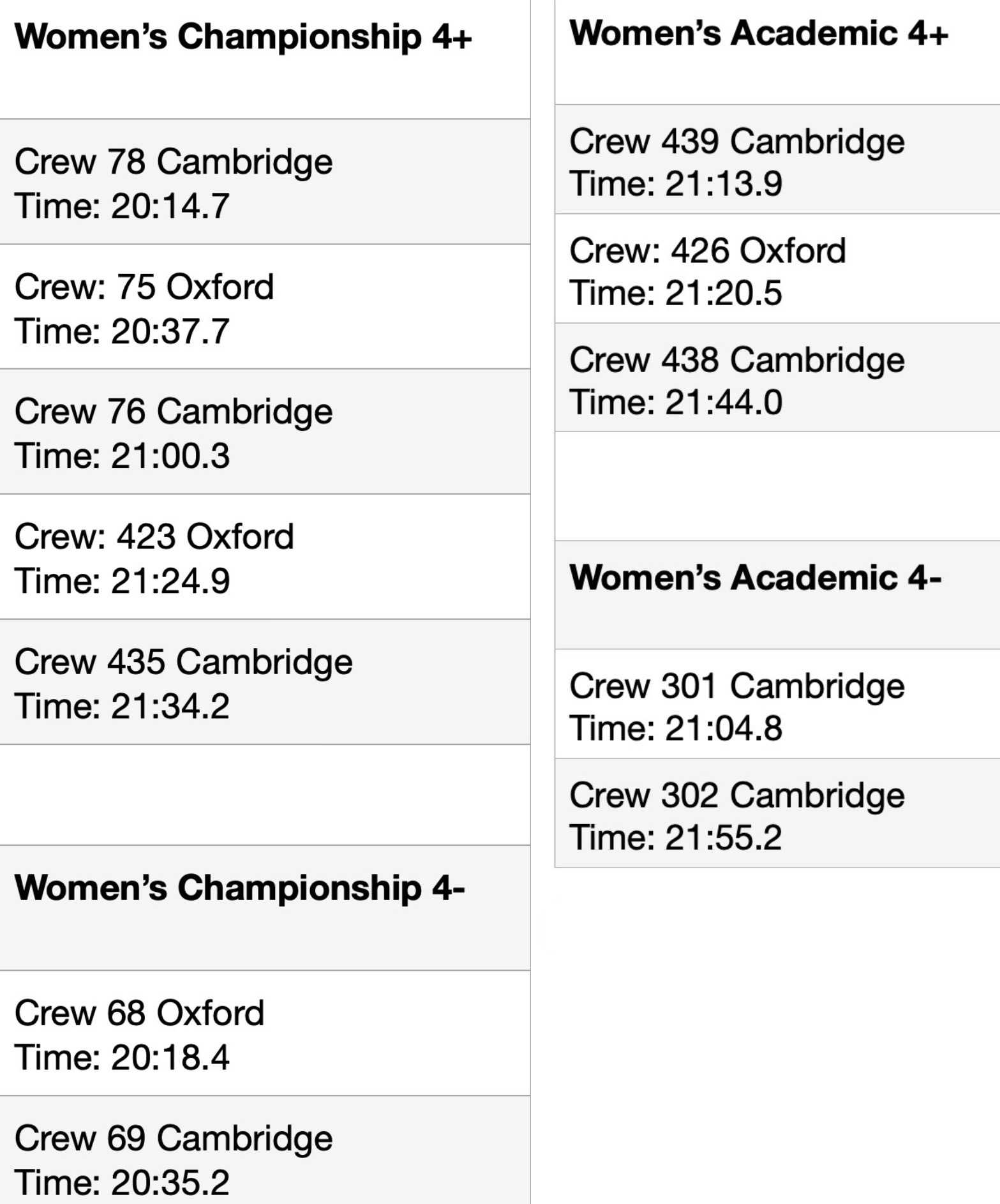Viewport: 1000px width, 1204px height.
Task: Click the time 20:14.7 text
Action: coord(170,206)
